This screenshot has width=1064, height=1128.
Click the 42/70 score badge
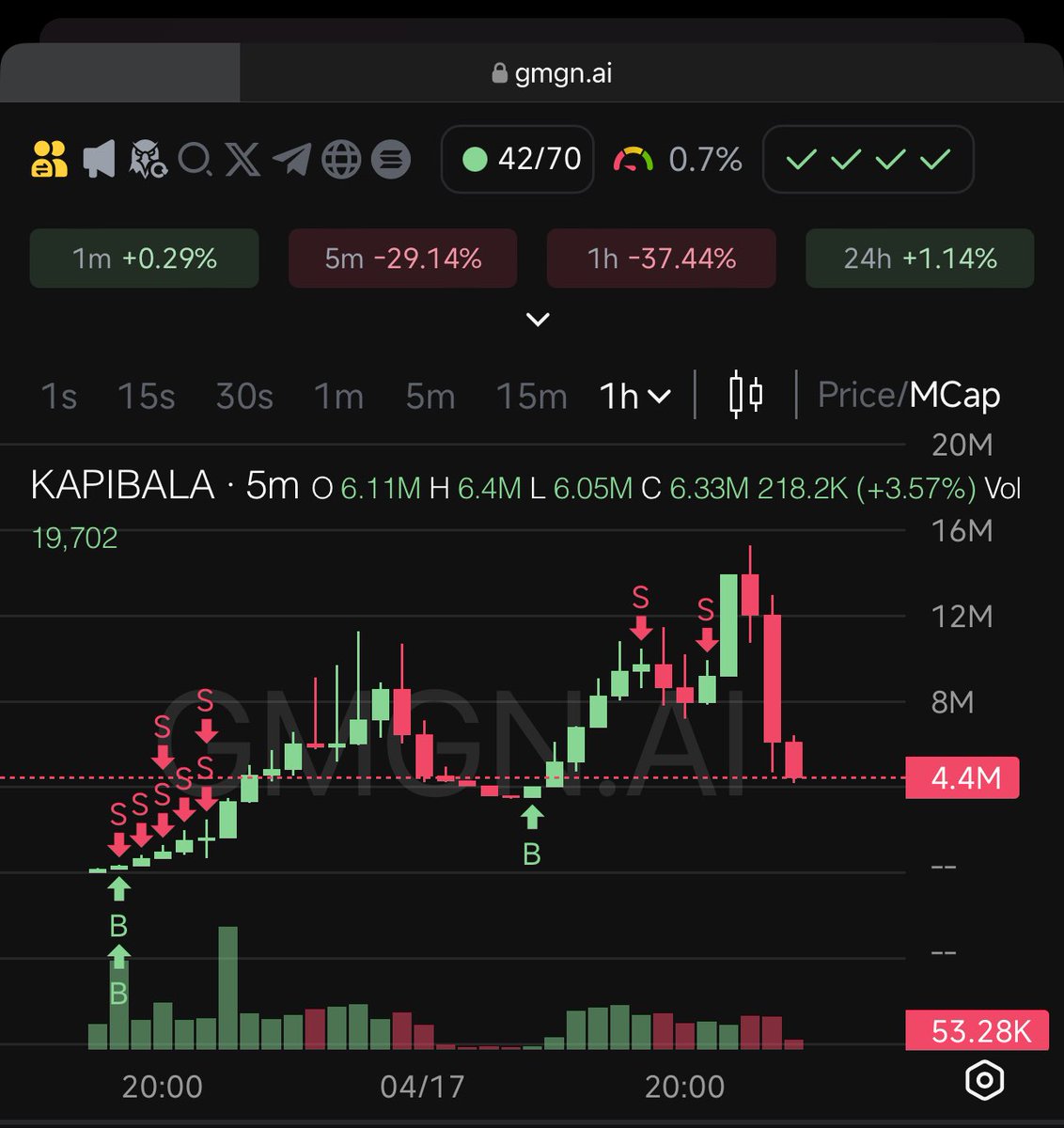coord(518,159)
